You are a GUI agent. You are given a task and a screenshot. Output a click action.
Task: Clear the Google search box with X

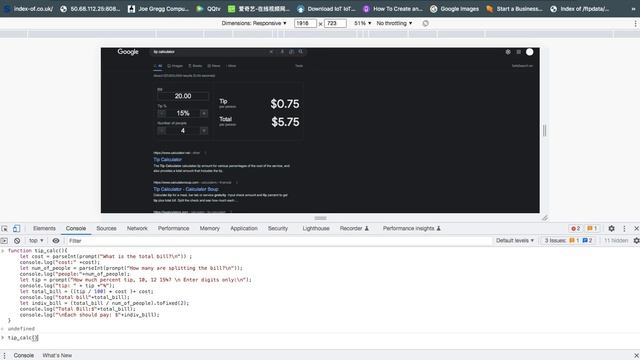pos(271,52)
